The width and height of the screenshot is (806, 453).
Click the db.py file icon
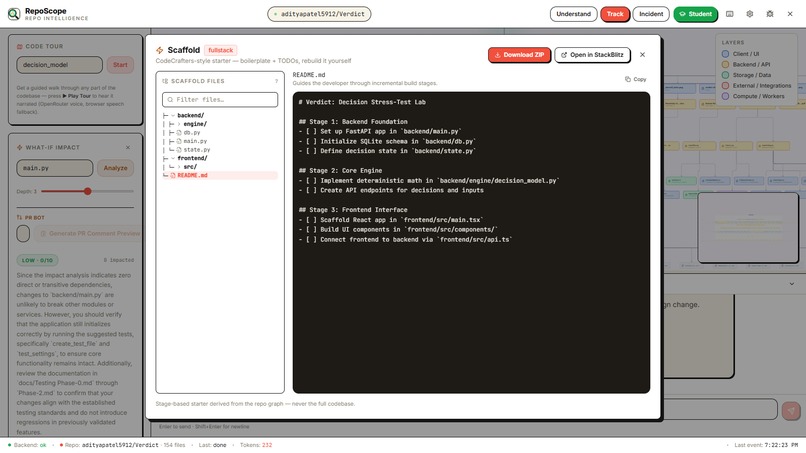179,133
